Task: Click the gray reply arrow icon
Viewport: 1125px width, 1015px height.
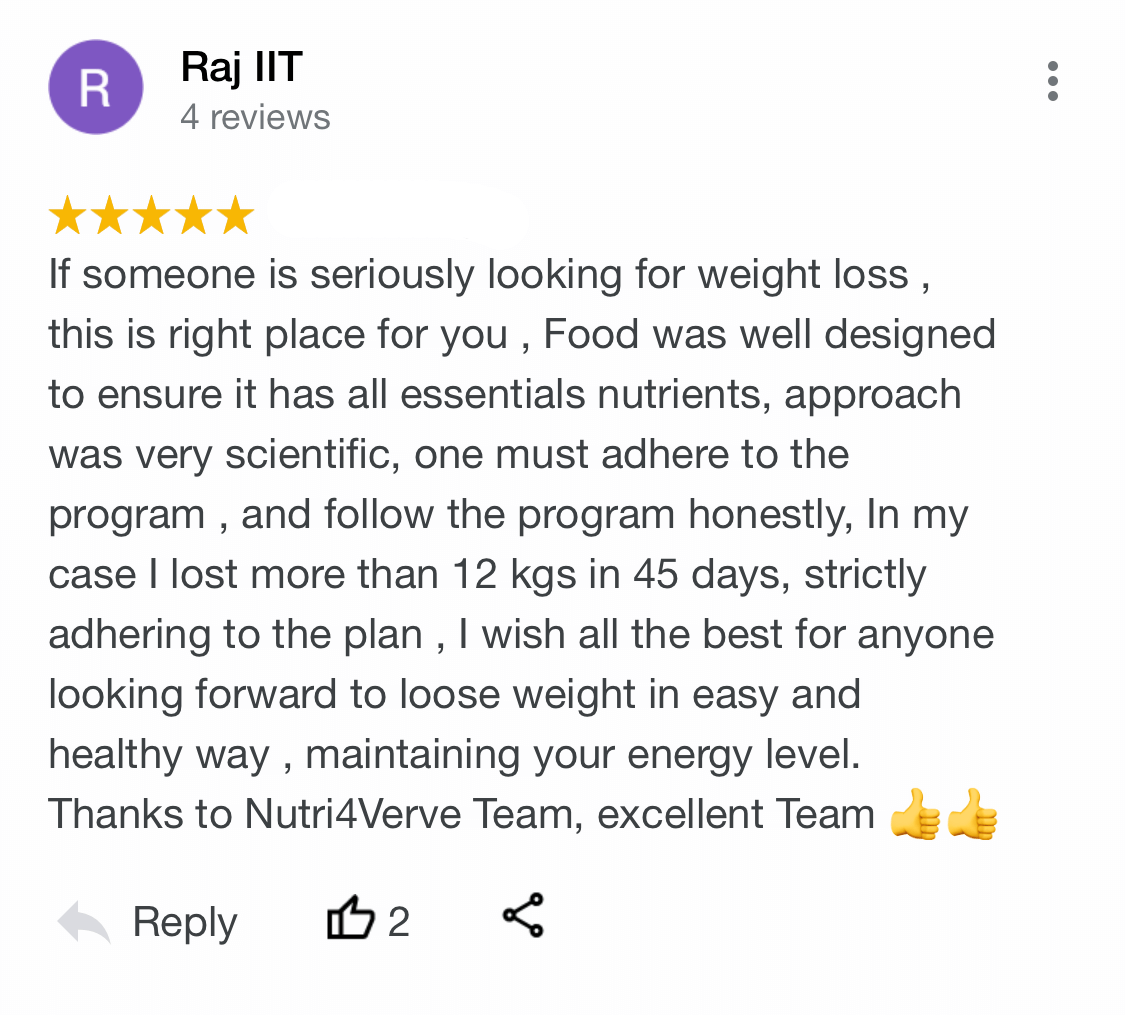Action: (84, 921)
